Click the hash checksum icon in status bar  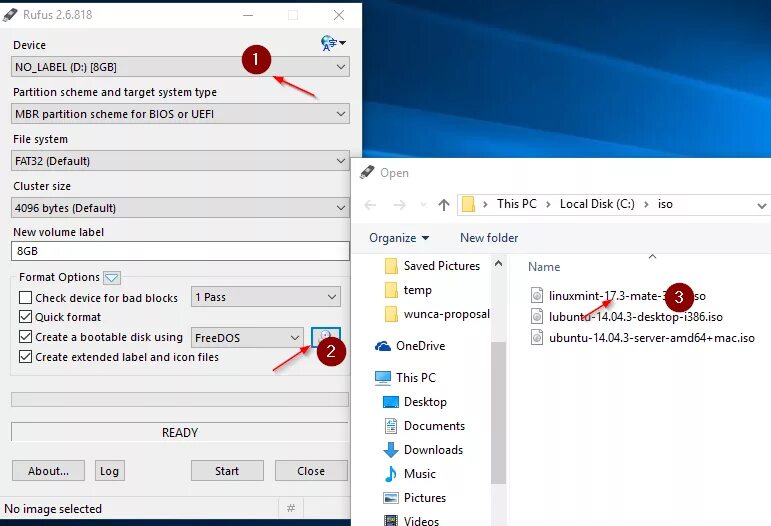[x=291, y=508]
